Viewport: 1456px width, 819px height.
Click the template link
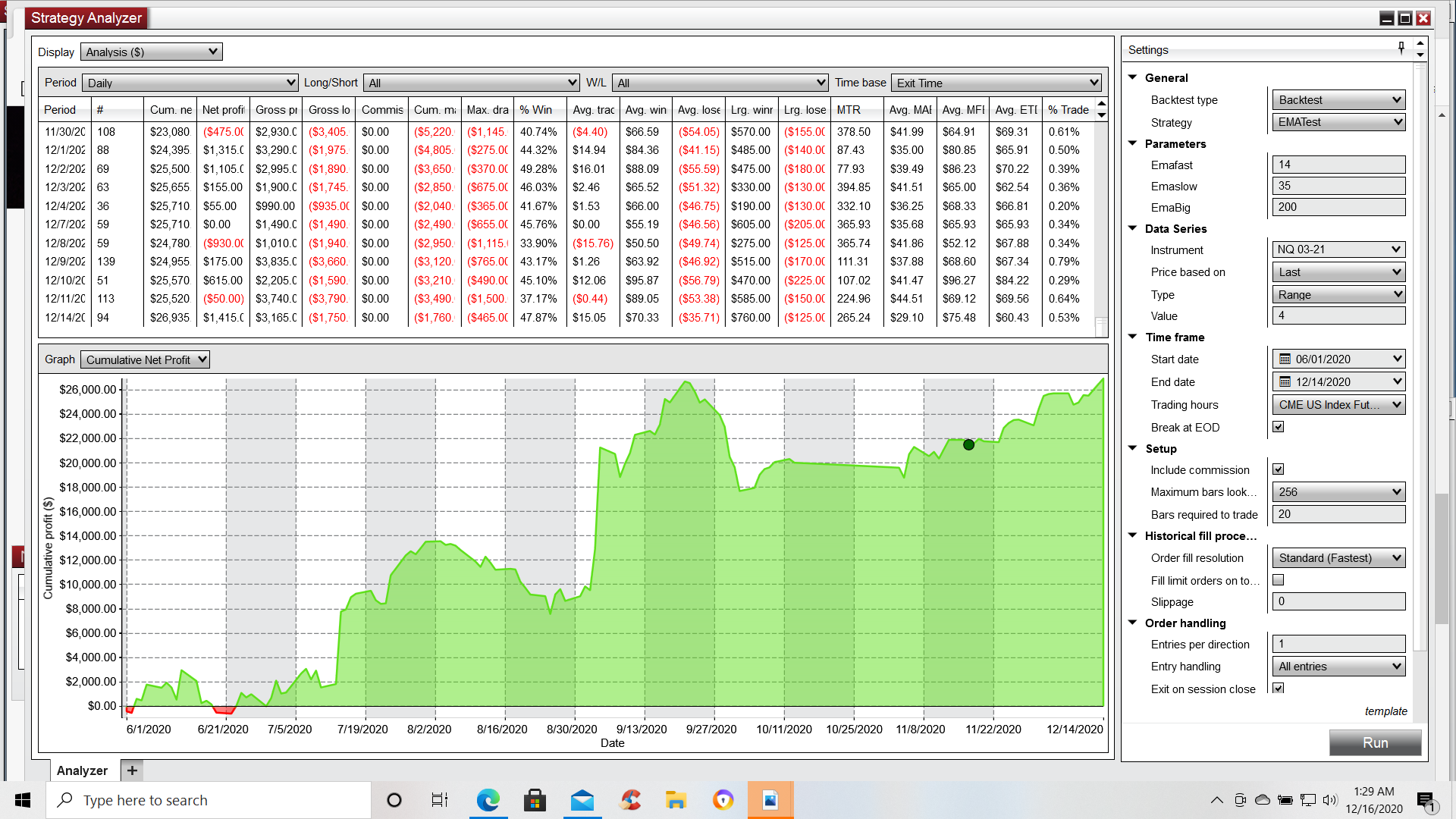click(1385, 711)
